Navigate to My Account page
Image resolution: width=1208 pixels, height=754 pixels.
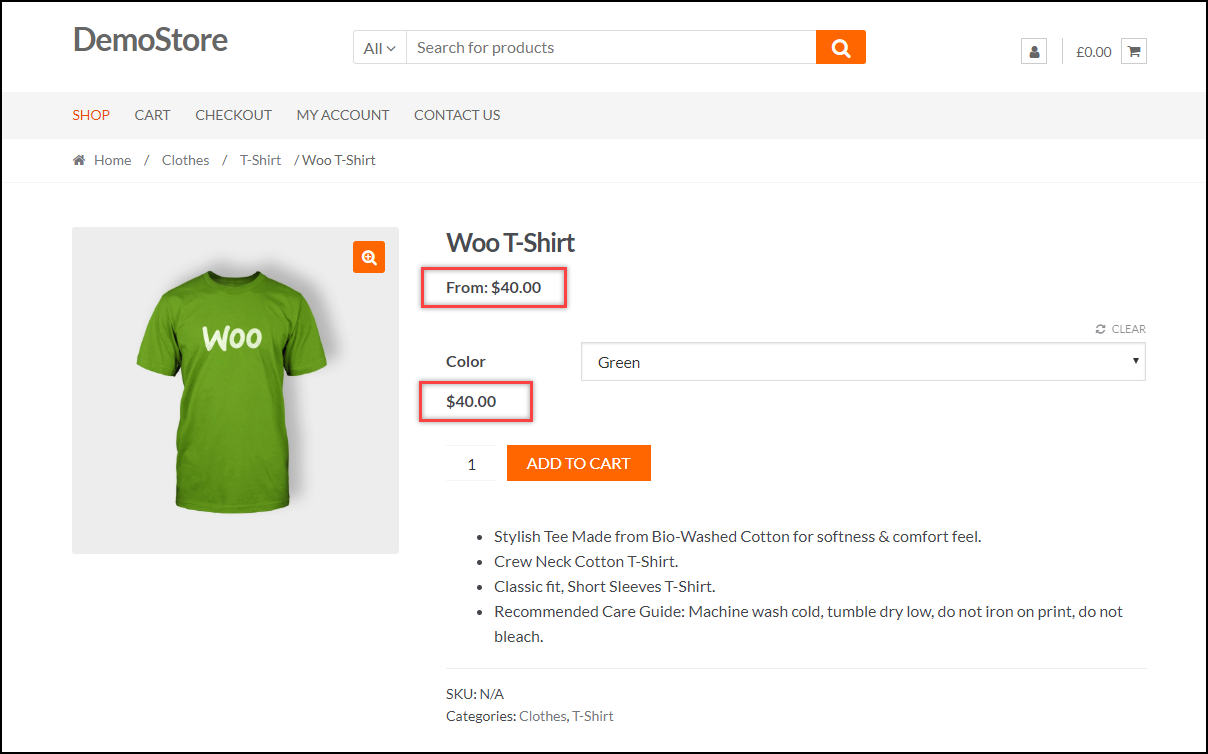(342, 115)
